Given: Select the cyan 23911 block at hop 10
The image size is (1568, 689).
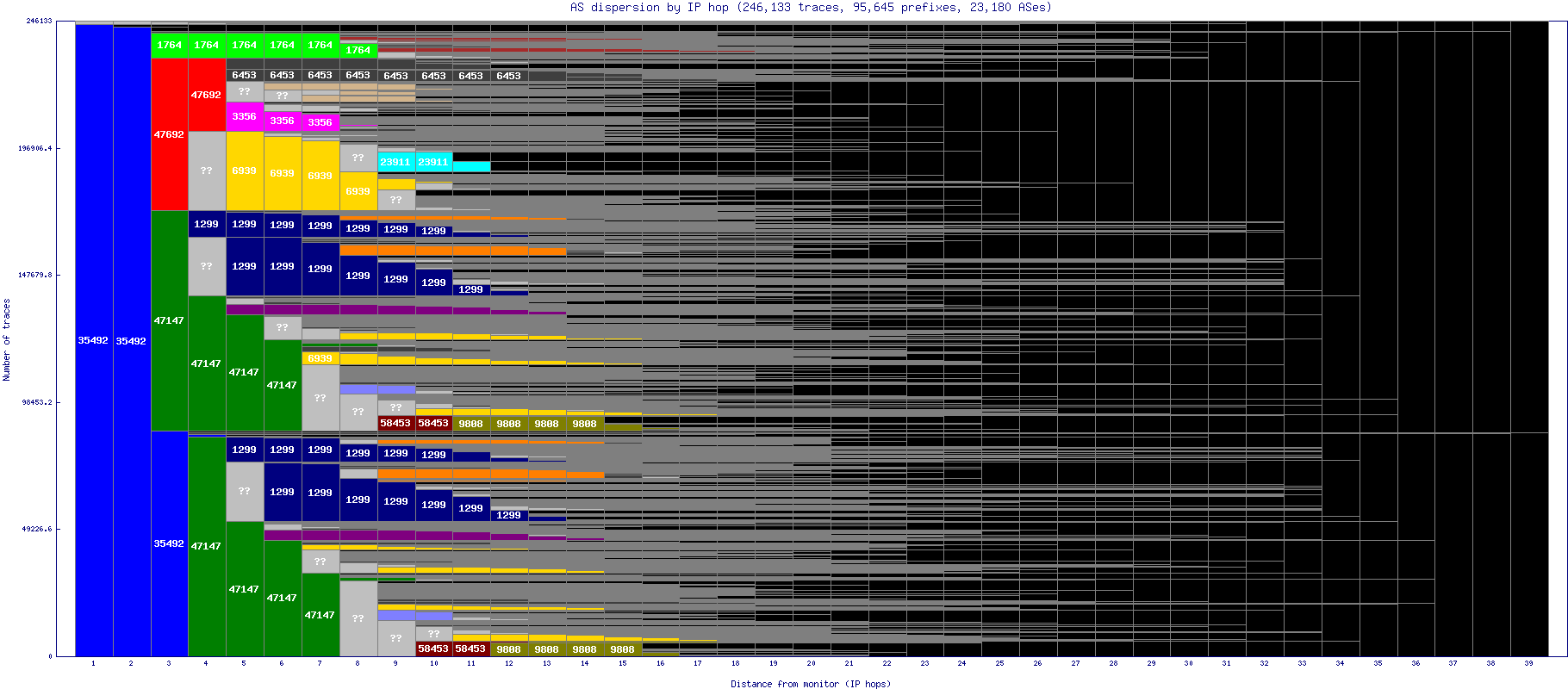Looking at the screenshot, I should (433, 162).
